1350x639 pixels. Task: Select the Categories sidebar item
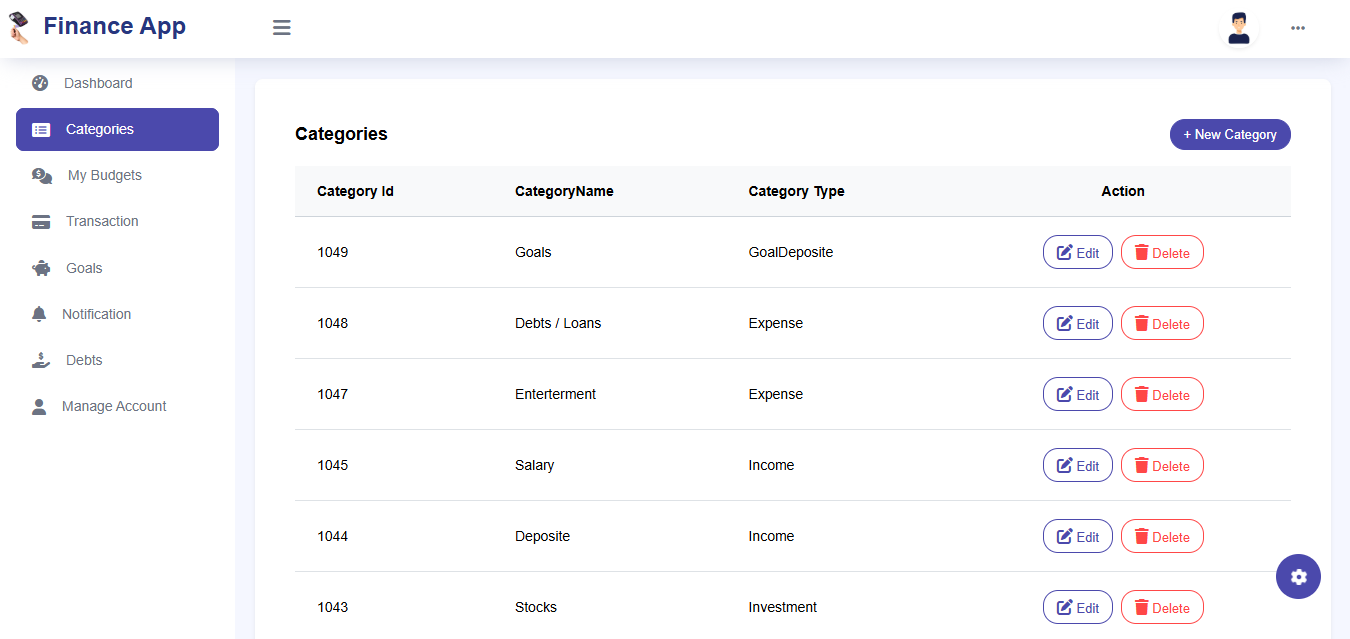[x=117, y=129]
